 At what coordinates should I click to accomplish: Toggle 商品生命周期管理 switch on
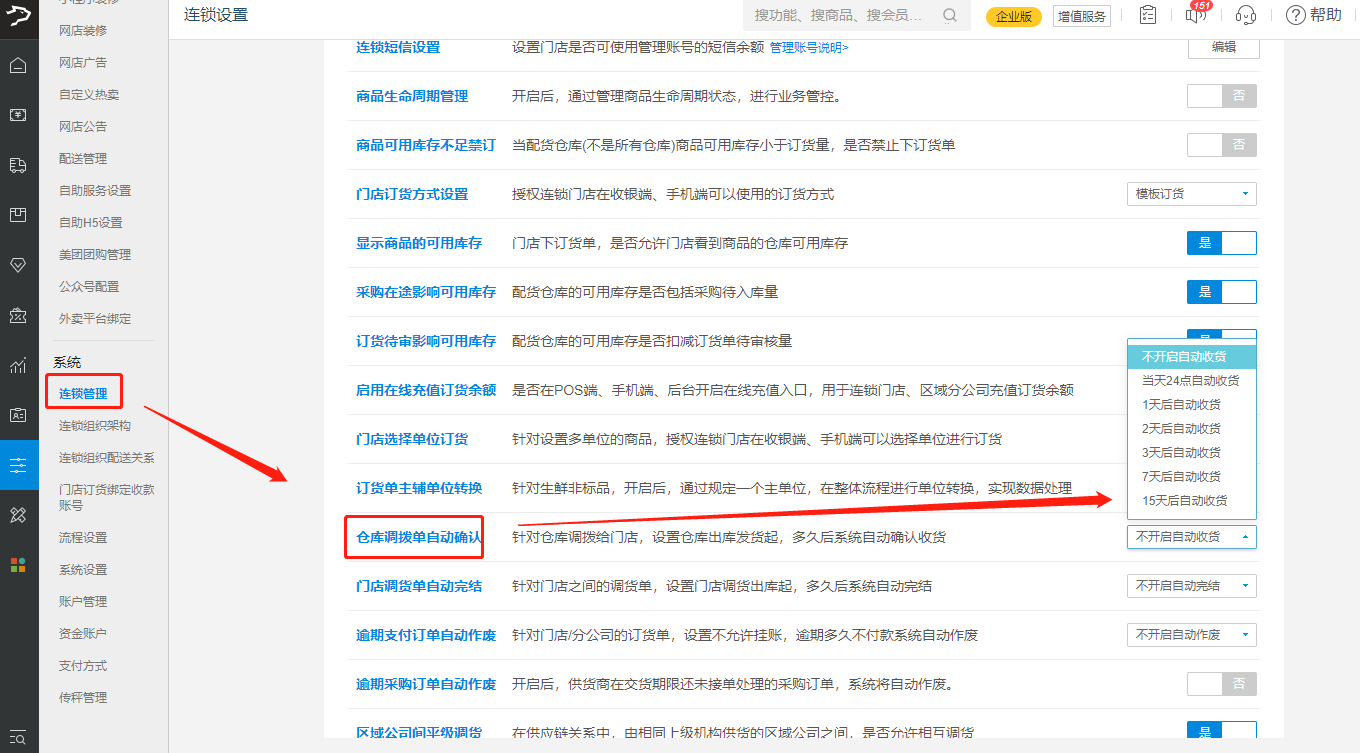click(x=1221, y=95)
